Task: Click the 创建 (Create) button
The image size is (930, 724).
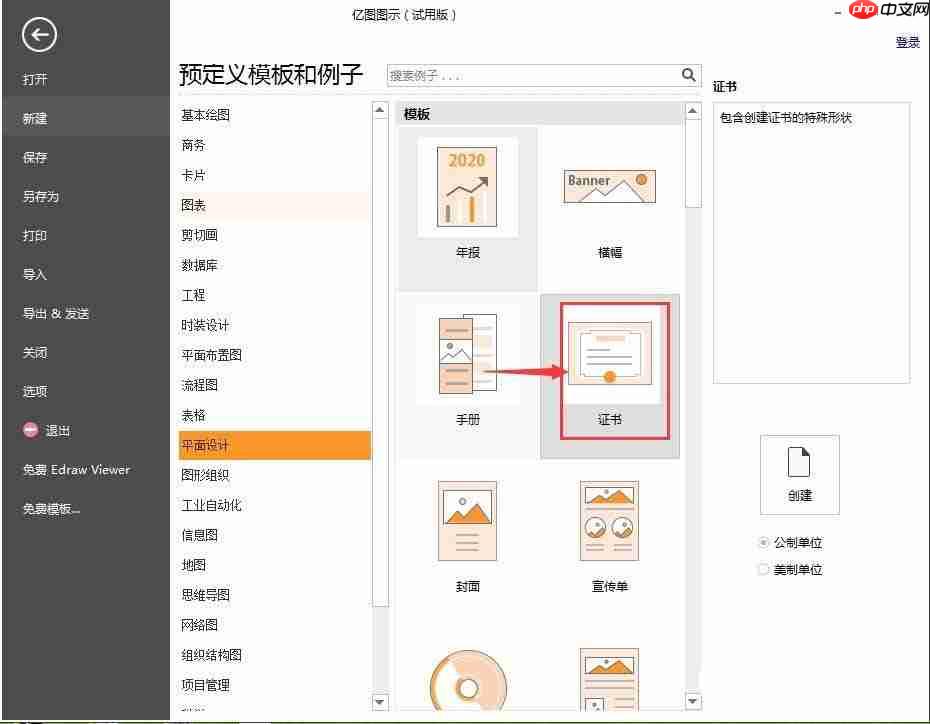Action: click(800, 475)
